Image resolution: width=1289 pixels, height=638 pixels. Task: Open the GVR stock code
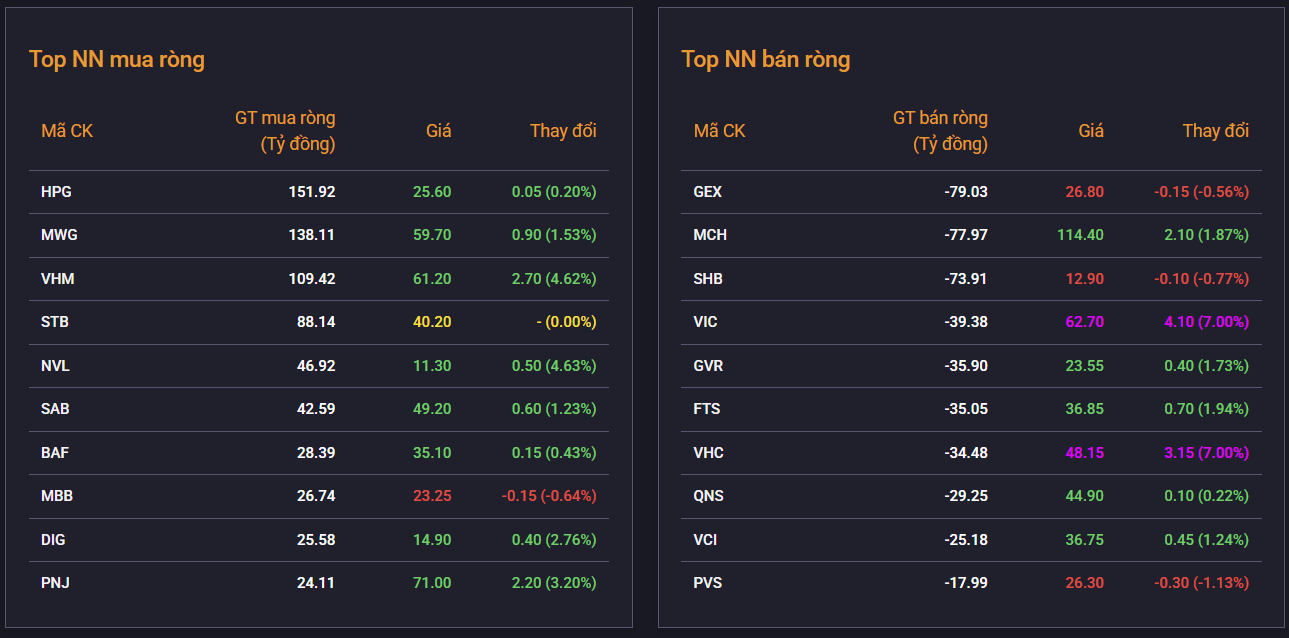tap(708, 366)
